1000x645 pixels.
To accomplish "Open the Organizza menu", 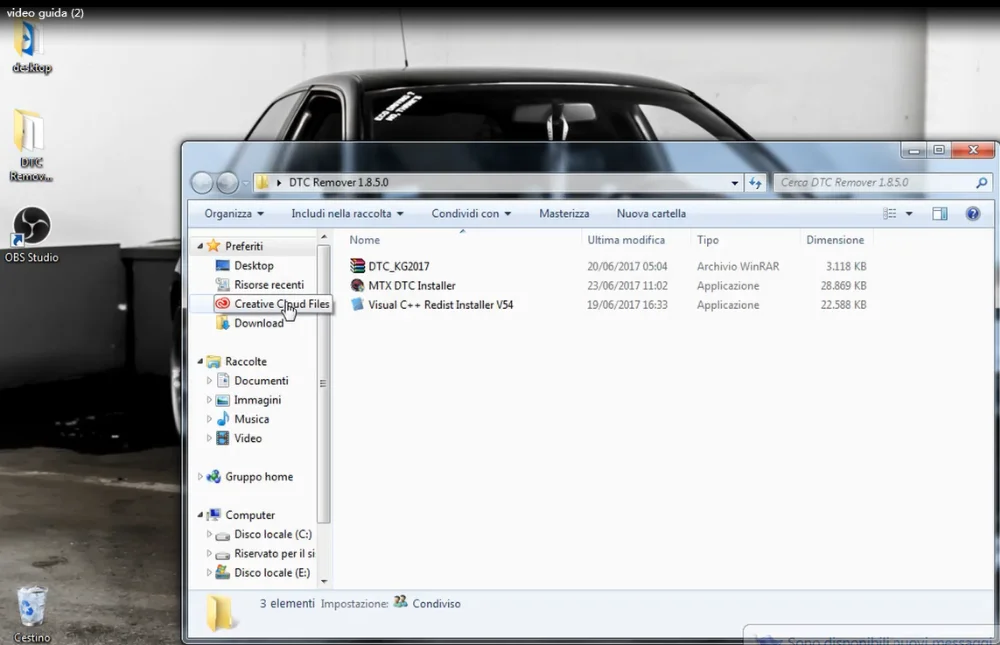I will pyautogui.click(x=233, y=214).
